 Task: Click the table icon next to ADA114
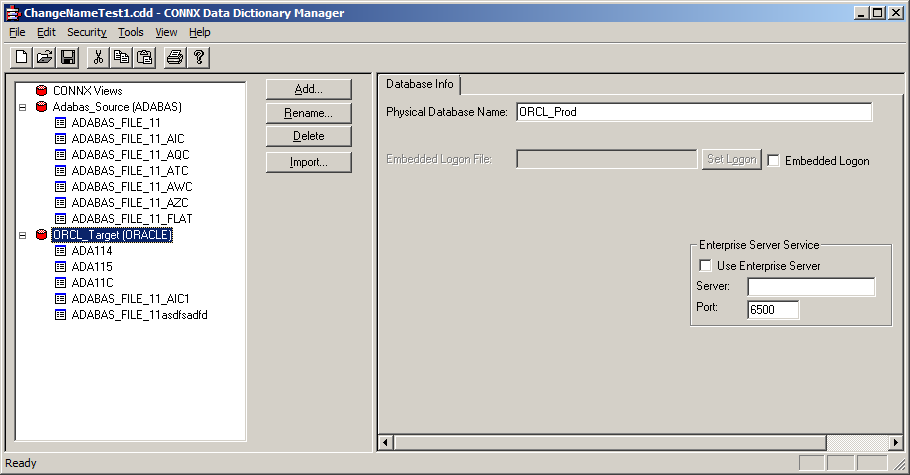(60, 250)
